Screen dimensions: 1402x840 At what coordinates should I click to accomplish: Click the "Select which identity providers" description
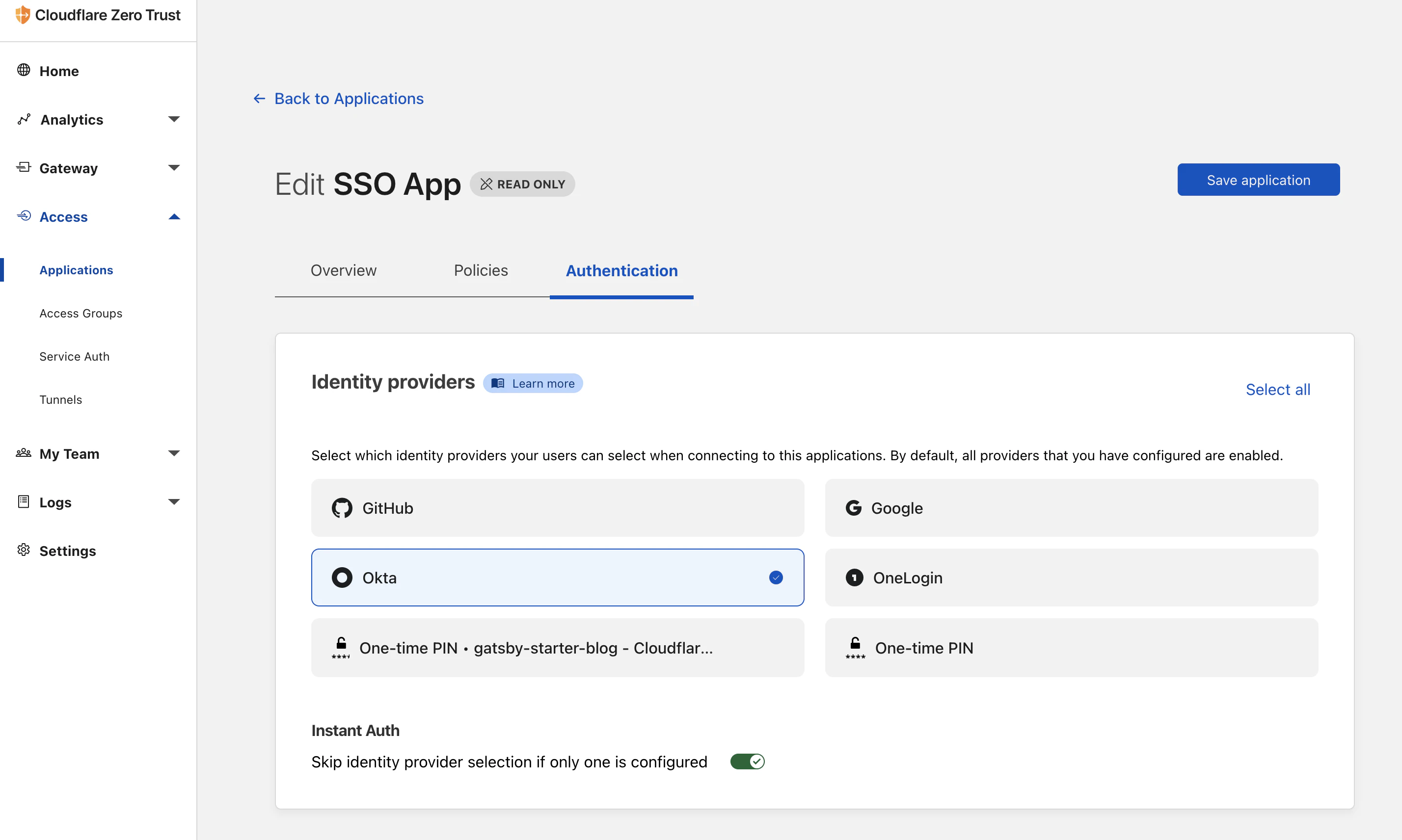797,456
